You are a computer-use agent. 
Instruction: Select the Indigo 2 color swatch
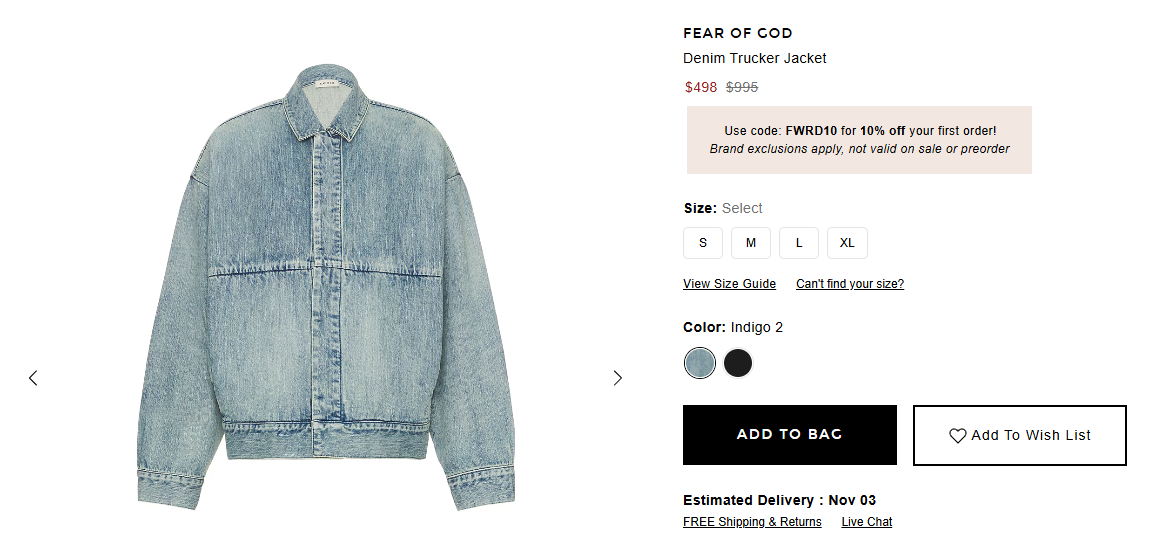700,363
